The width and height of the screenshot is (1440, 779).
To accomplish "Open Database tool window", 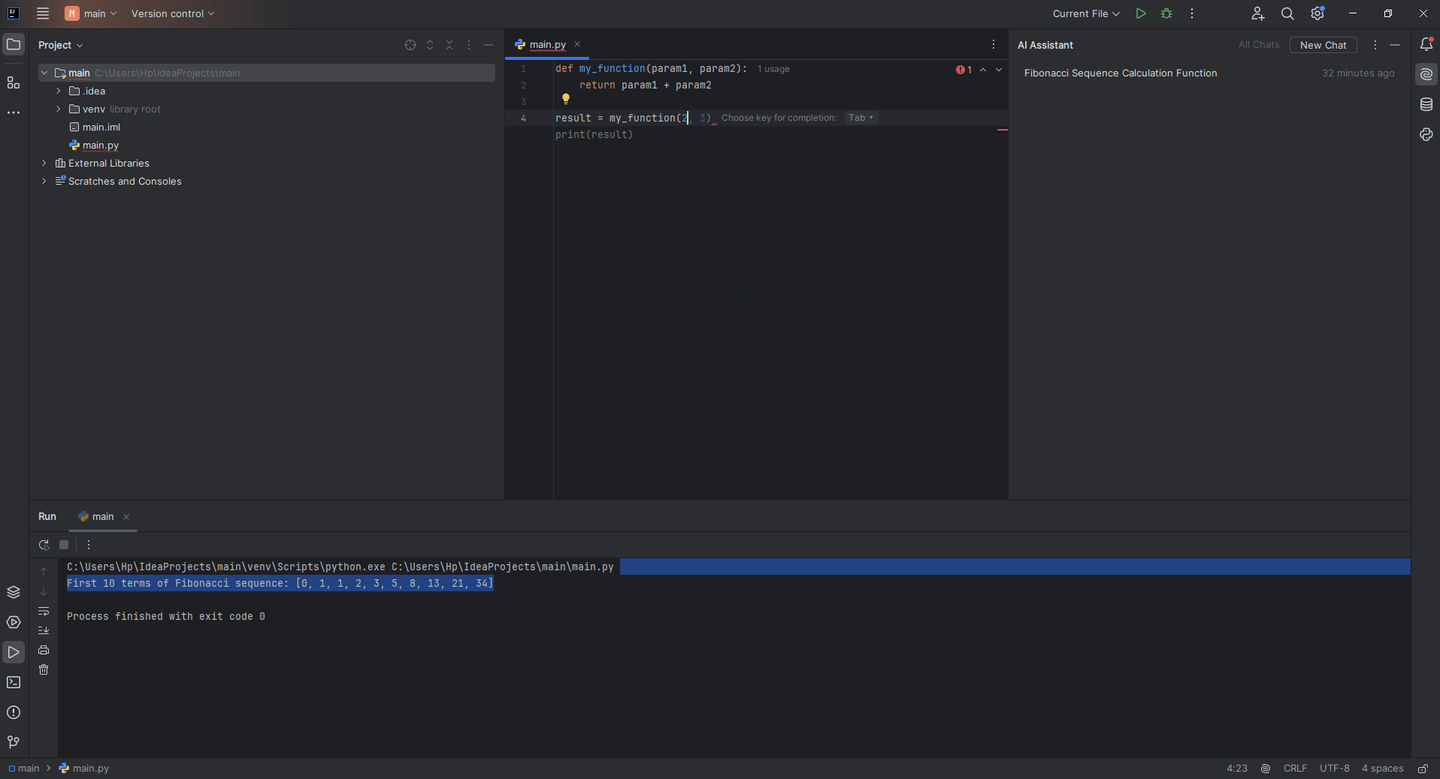I will [x=1426, y=105].
